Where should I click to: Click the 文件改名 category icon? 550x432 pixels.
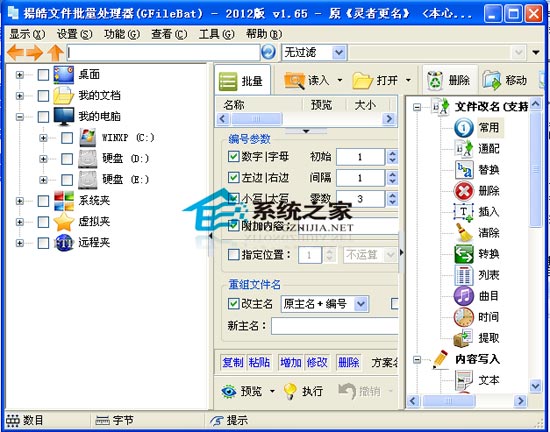click(440, 107)
